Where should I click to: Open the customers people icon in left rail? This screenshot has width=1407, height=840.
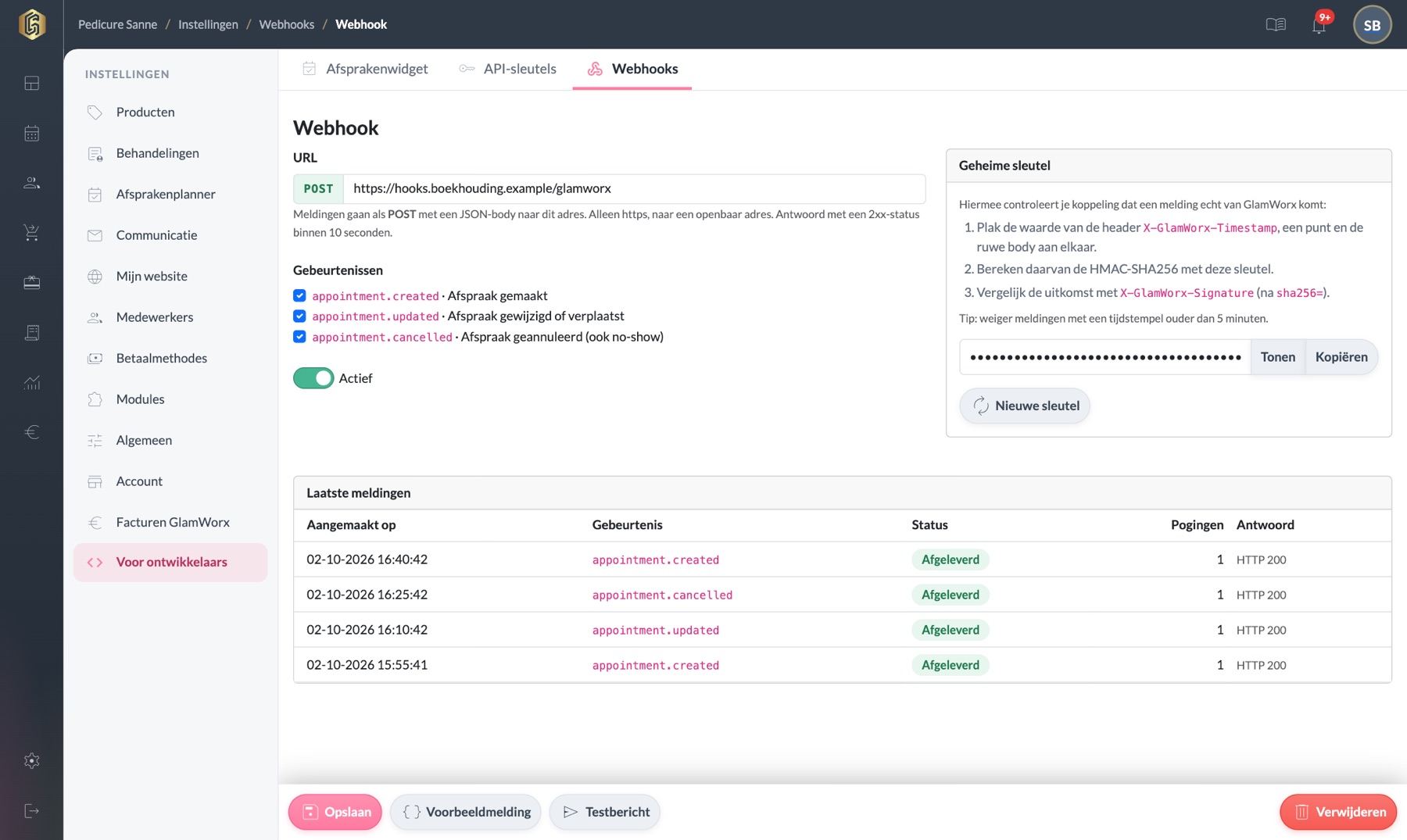[x=32, y=183]
